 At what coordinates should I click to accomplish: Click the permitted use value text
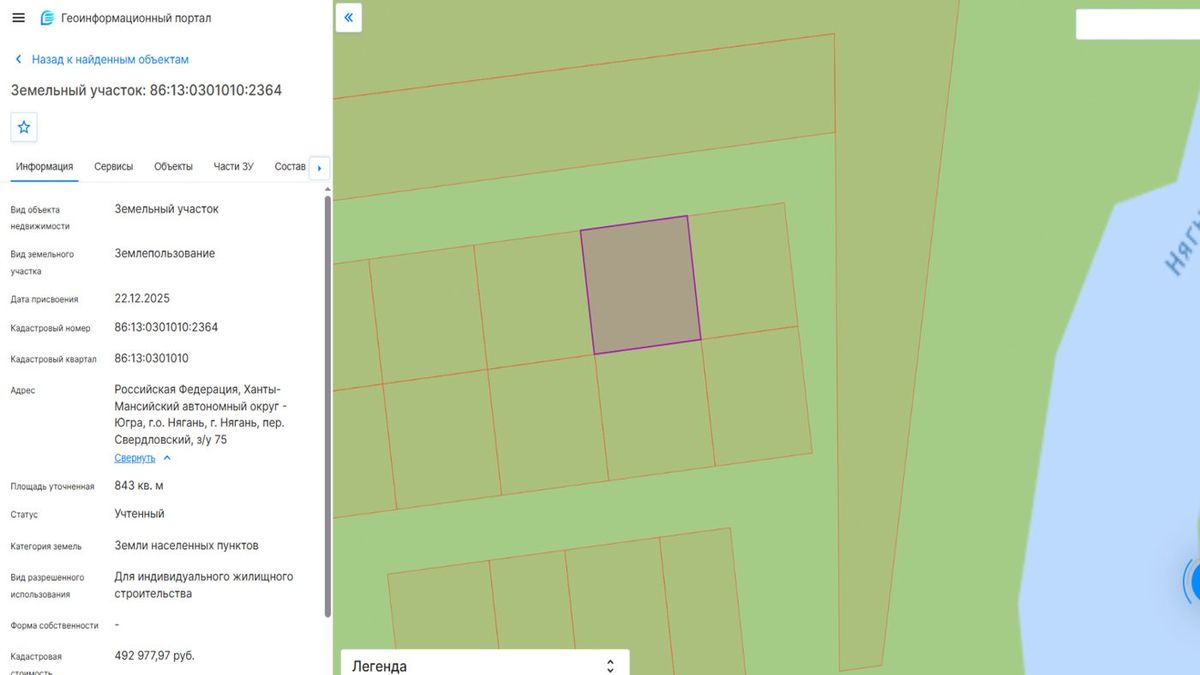[204, 585]
